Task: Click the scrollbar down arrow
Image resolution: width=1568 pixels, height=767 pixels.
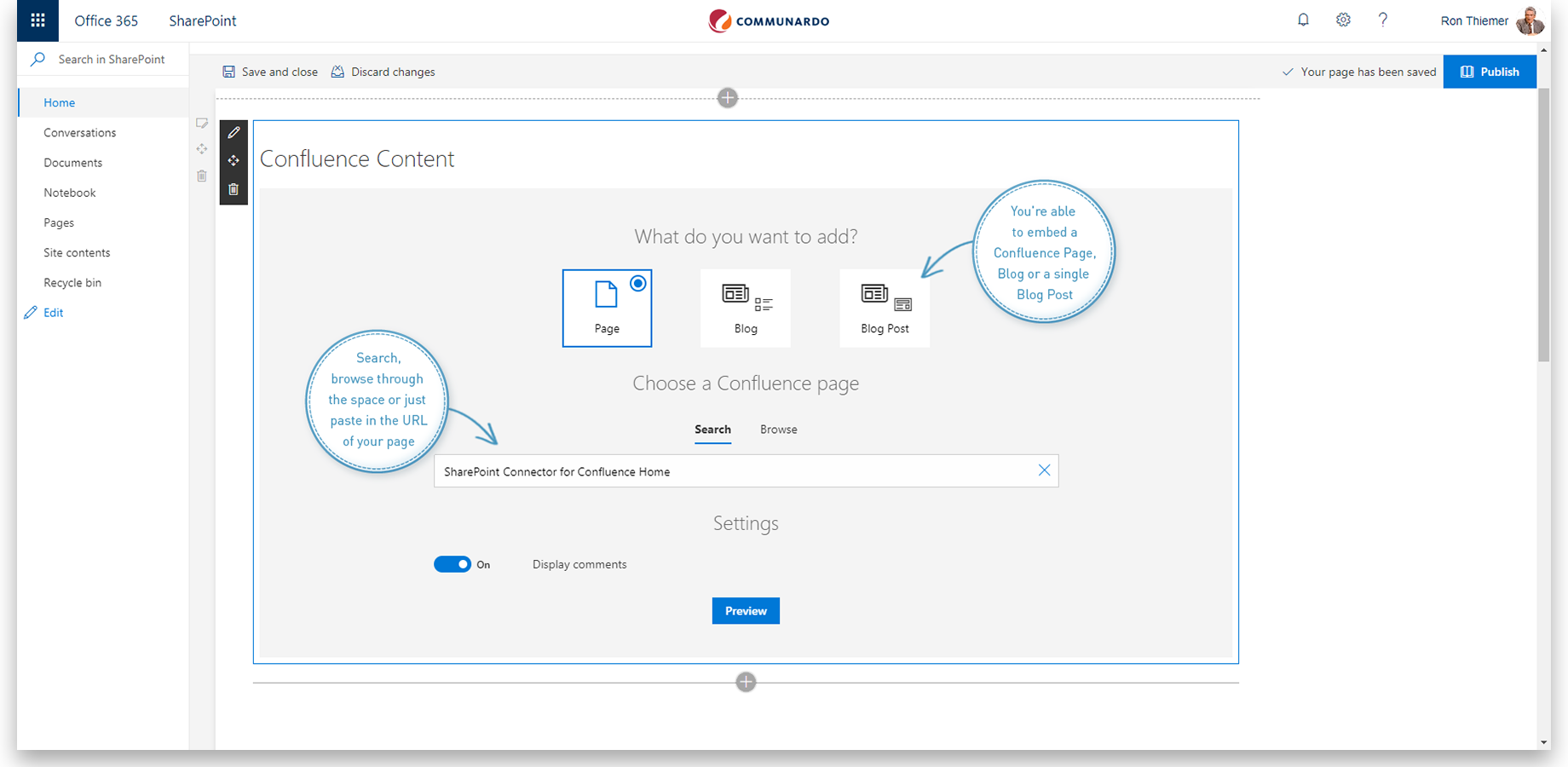Action: pyautogui.click(x=1543, y=742)
